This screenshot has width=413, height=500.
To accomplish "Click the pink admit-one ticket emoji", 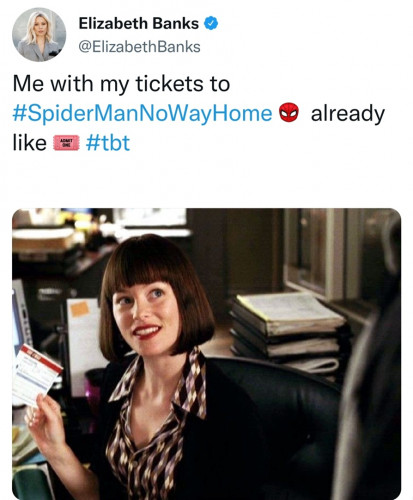I will click(66, 143).
